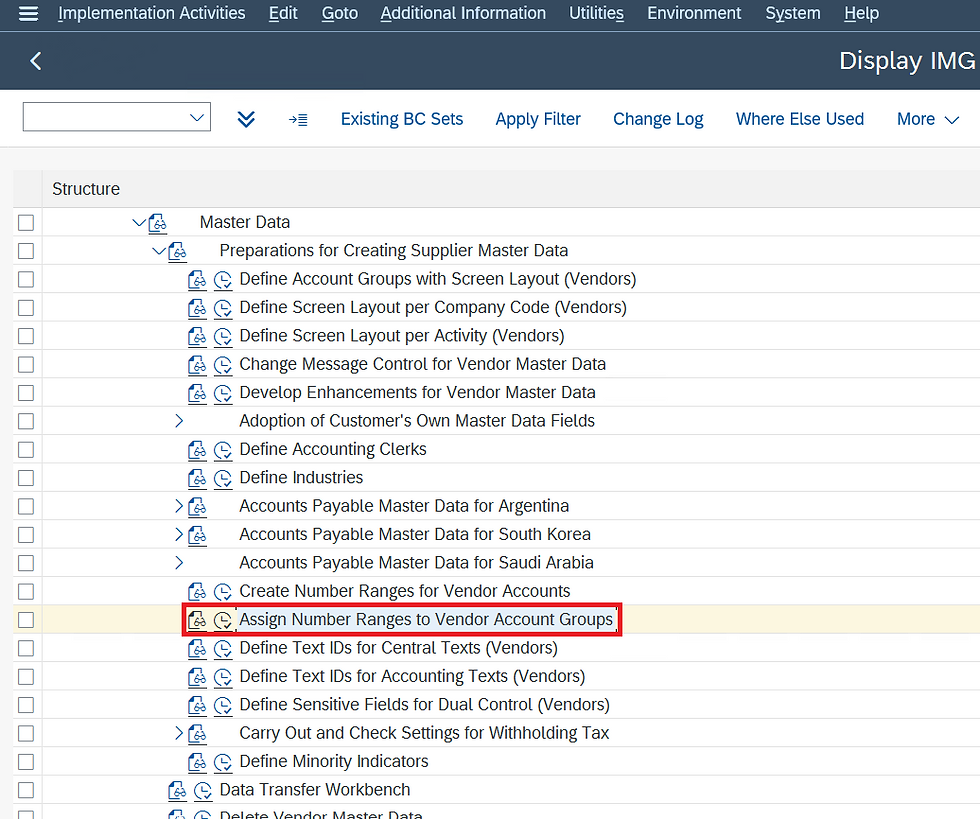Screen dimensions: 980x819
Task: Open documentation icon for Define Accounting Clerks
Action: click(197, 450)
